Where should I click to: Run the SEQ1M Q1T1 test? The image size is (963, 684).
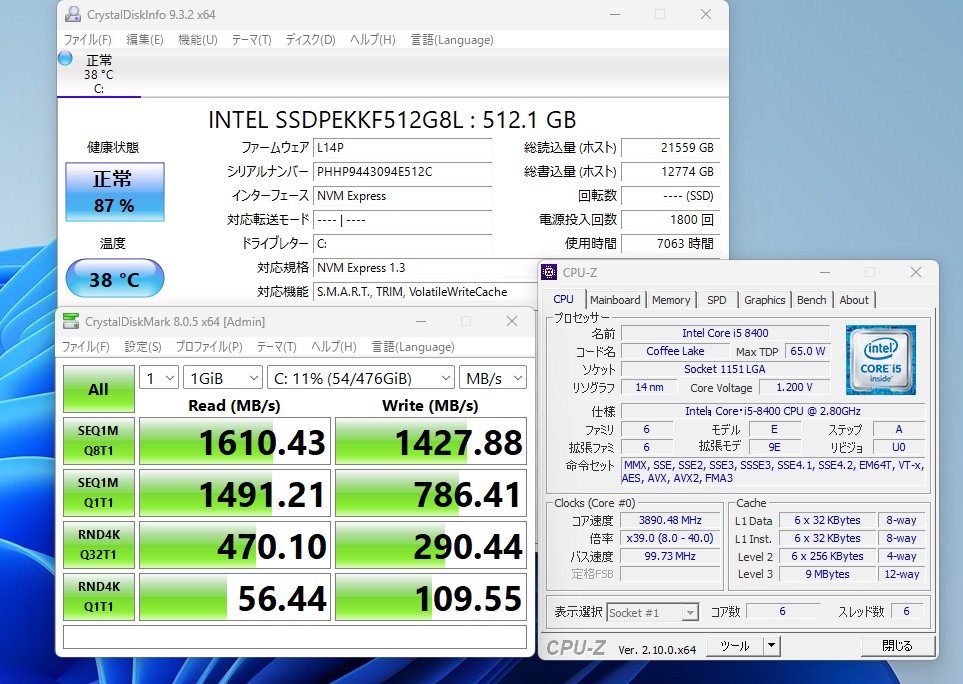click(x=98, y=493)
